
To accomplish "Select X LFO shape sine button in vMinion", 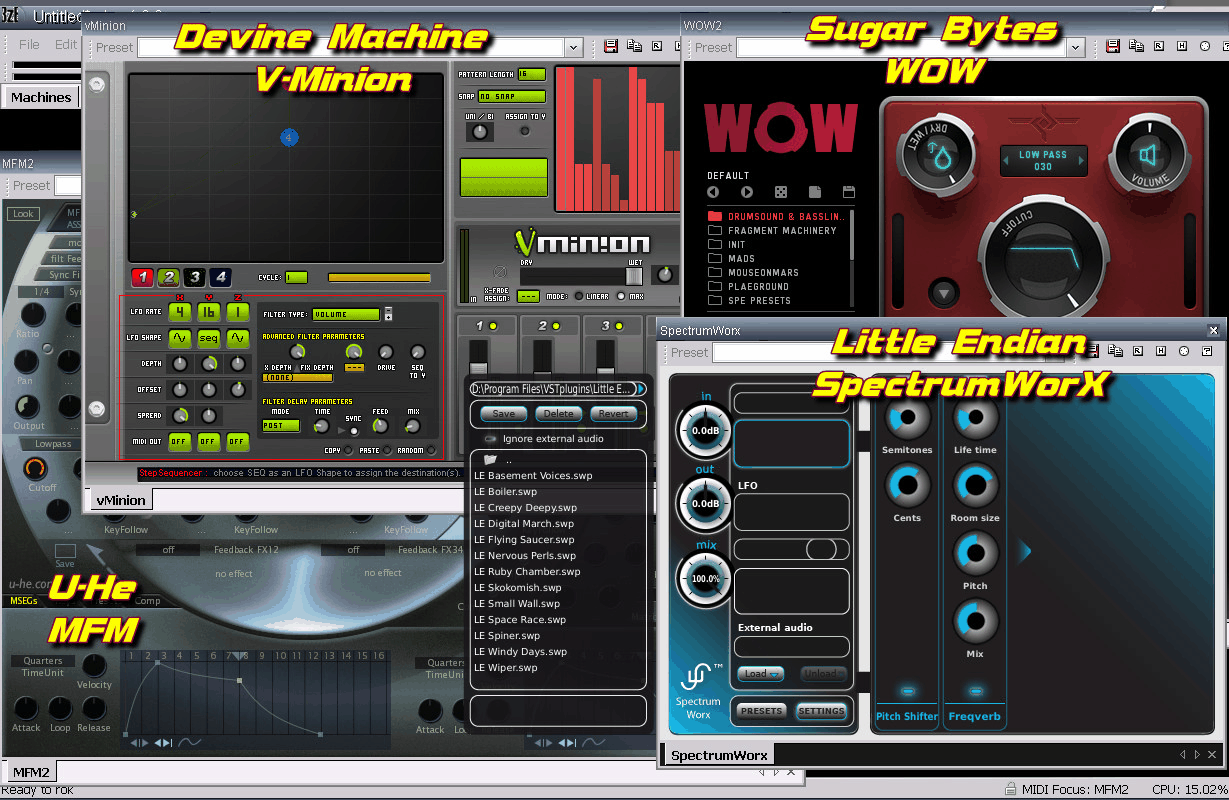I will pyautogui.click(x=180, y=339).
